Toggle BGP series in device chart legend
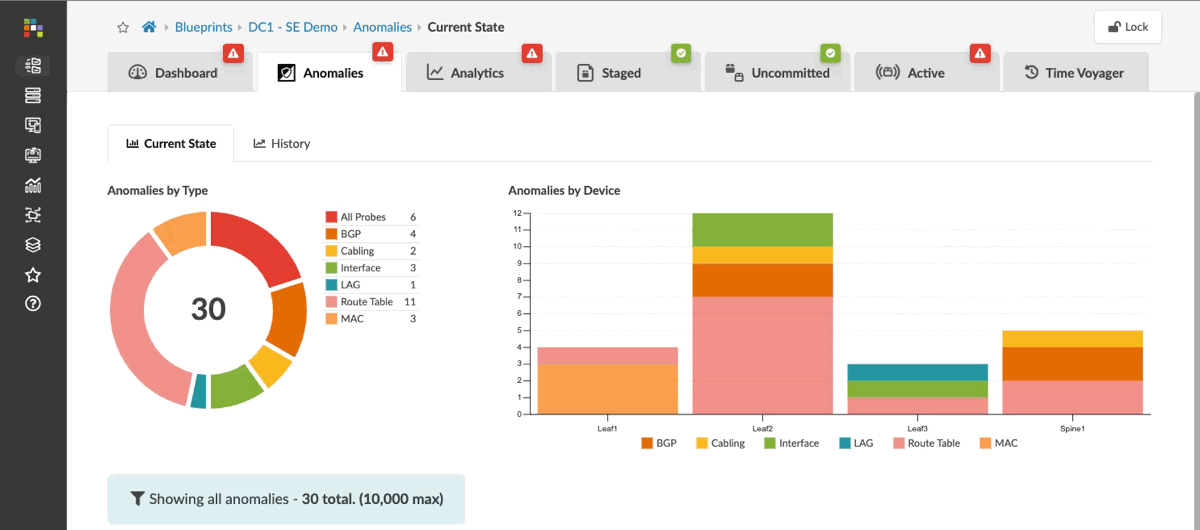The image size is (1200, 530). [659, 443]
